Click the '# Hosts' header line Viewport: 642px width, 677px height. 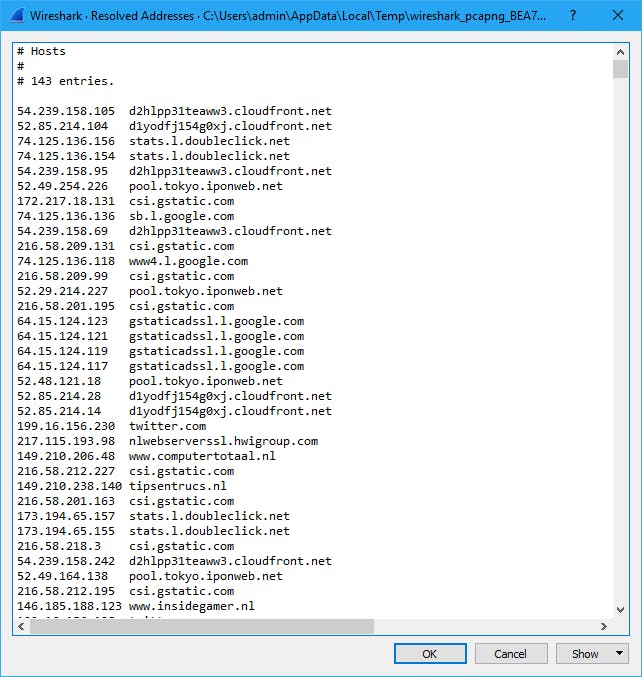tap(41, 51)
